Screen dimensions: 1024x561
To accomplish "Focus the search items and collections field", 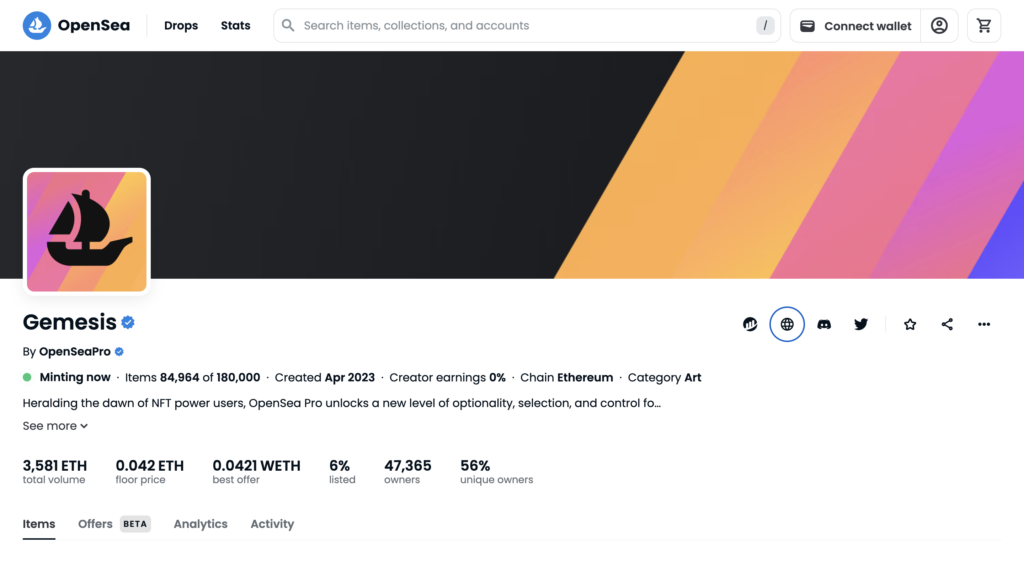I will point(527,25).
